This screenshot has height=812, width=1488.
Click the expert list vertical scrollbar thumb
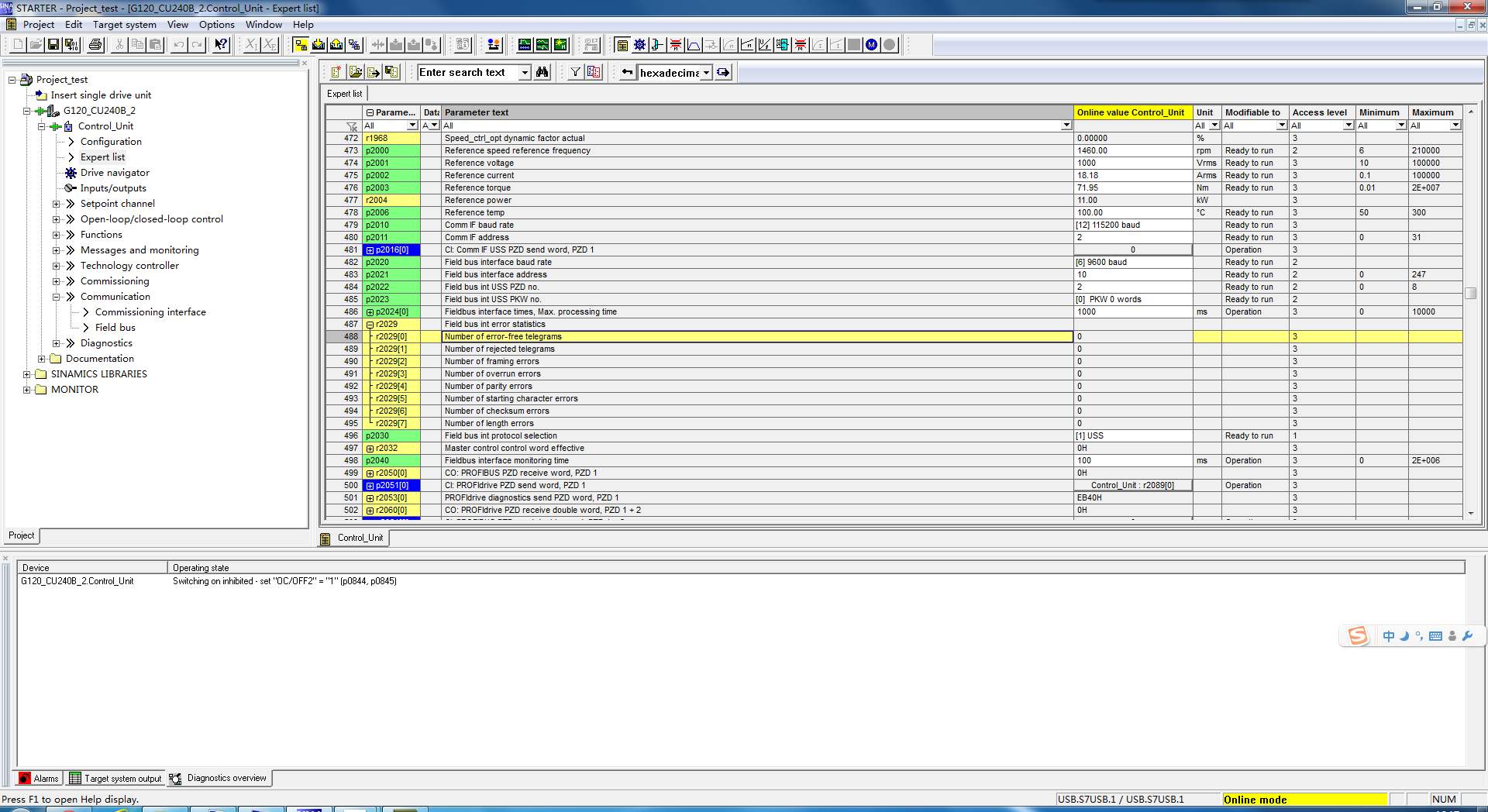(x=1470, y=294)
